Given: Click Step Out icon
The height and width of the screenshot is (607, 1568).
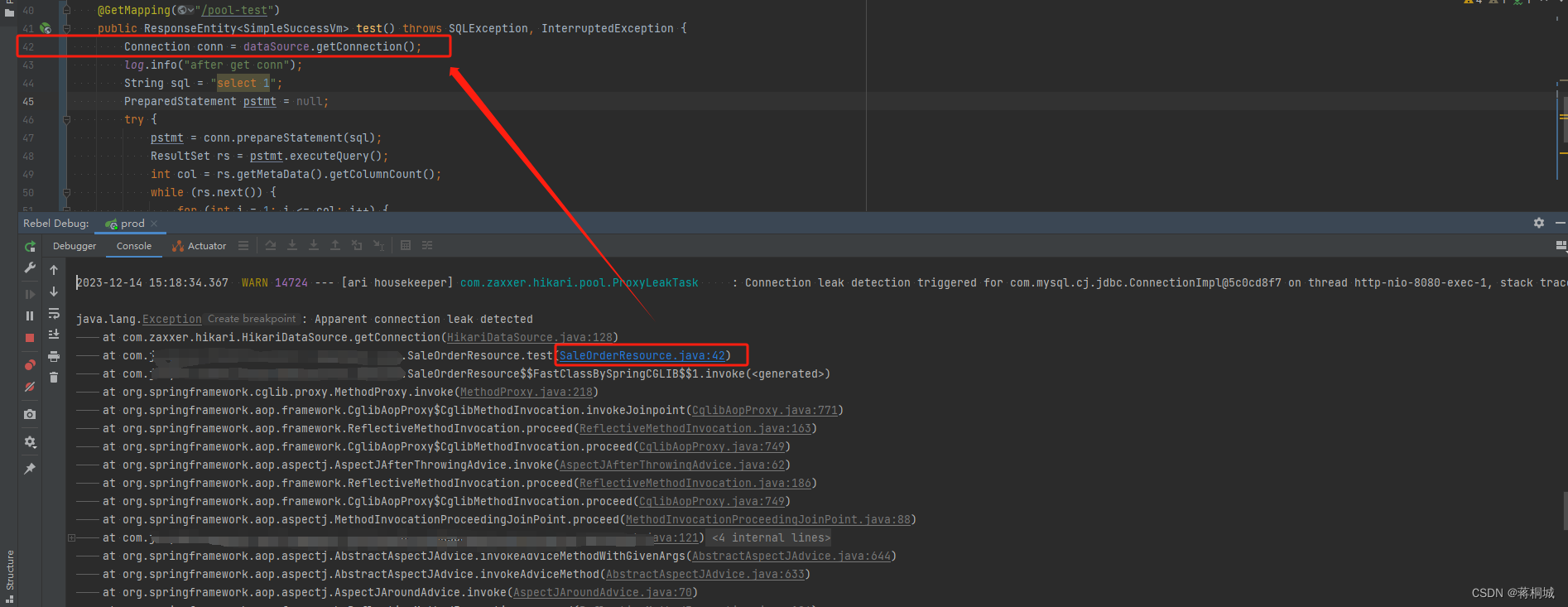Looking at the screenshot, I should click(x=335, y=246).
